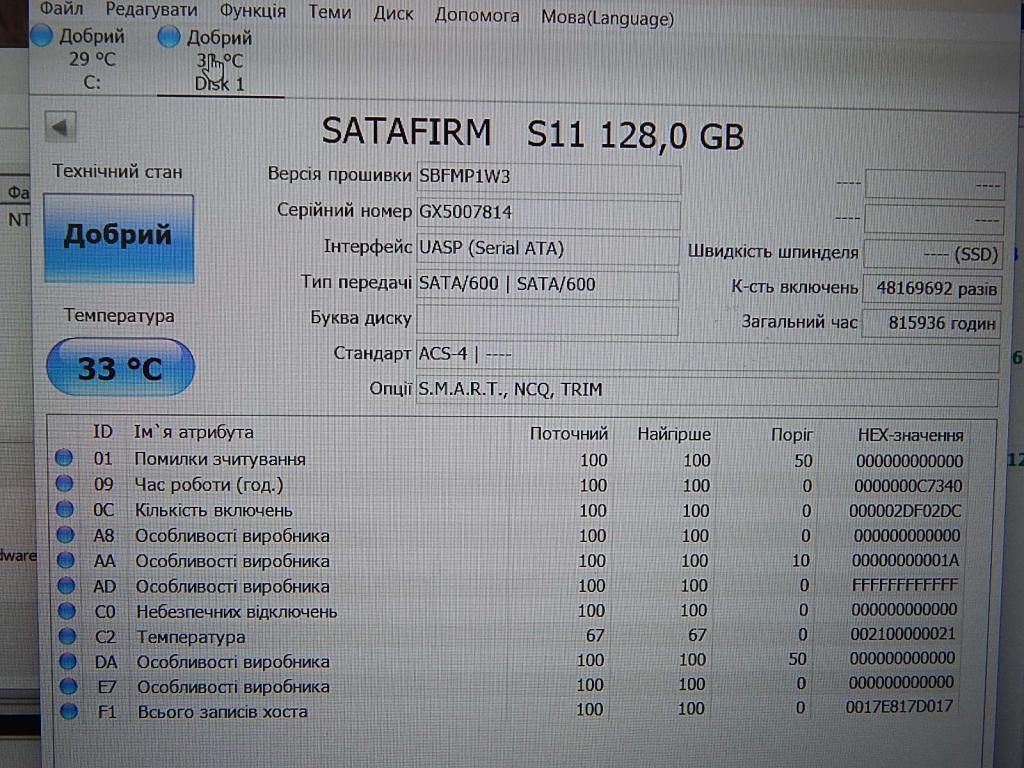Open the Теми menu
This screenshot has width=1024, height=768.
pyautogui.click(x=329, y=13)
